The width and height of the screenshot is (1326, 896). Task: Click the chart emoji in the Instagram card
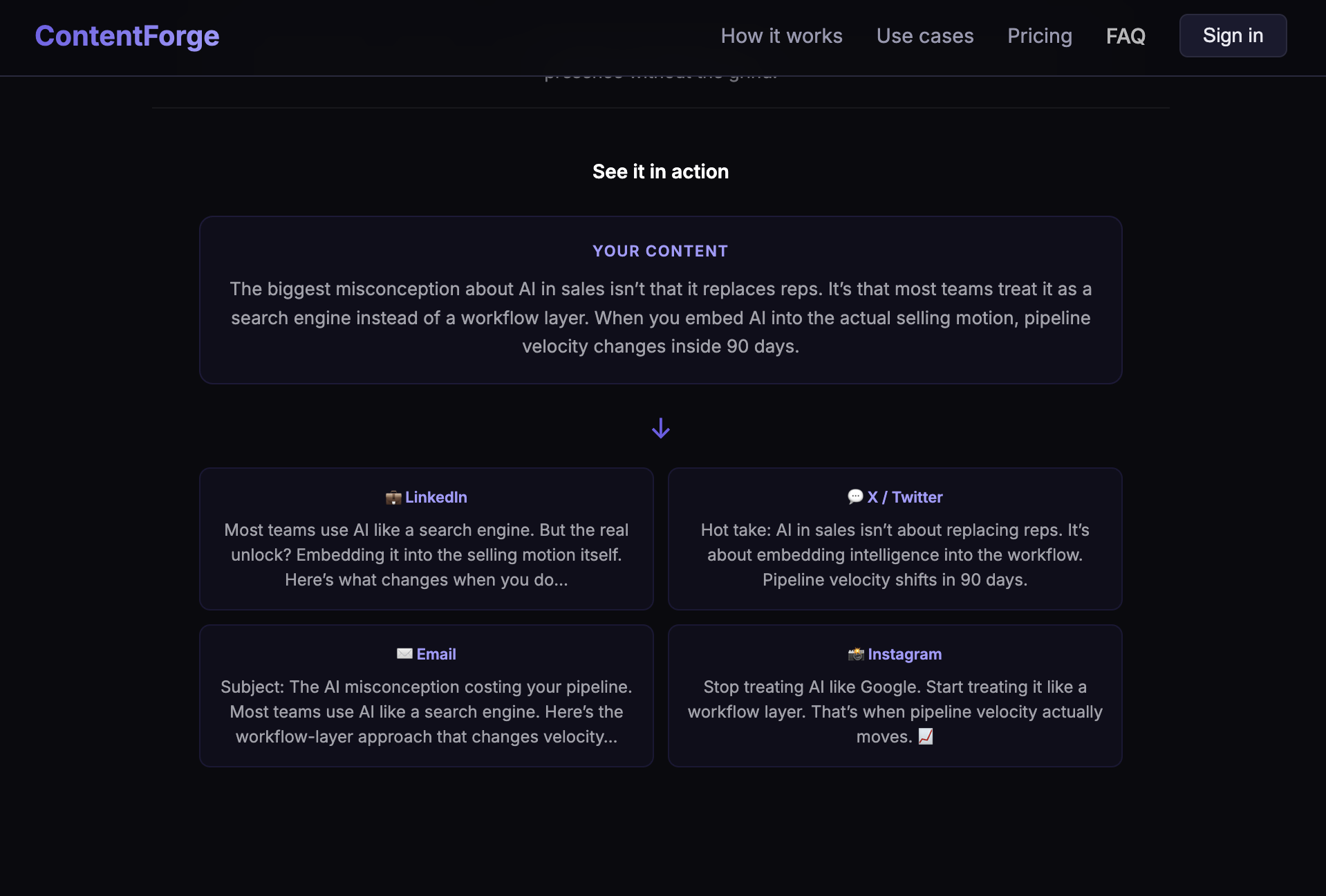(926, 736)
